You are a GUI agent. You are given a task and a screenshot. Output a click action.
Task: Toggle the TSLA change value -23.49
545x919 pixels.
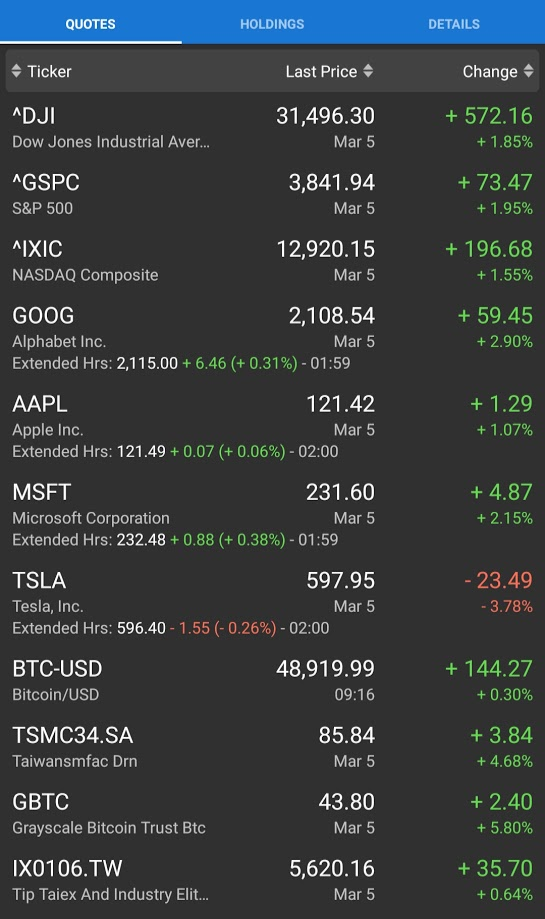(x=498, y=580)
